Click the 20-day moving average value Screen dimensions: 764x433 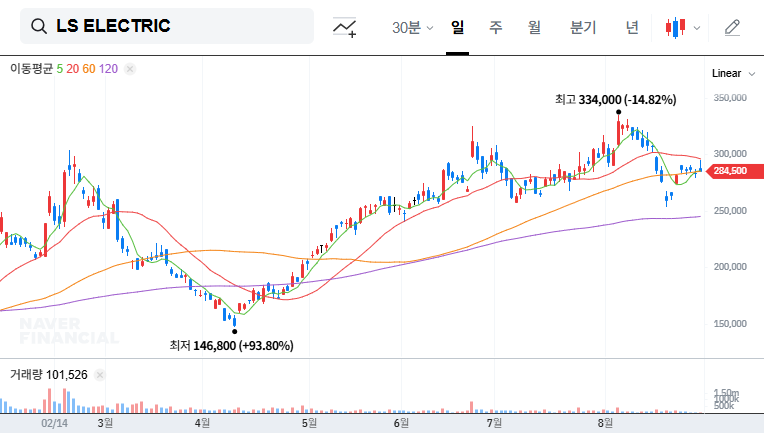[x=73, y=69]
